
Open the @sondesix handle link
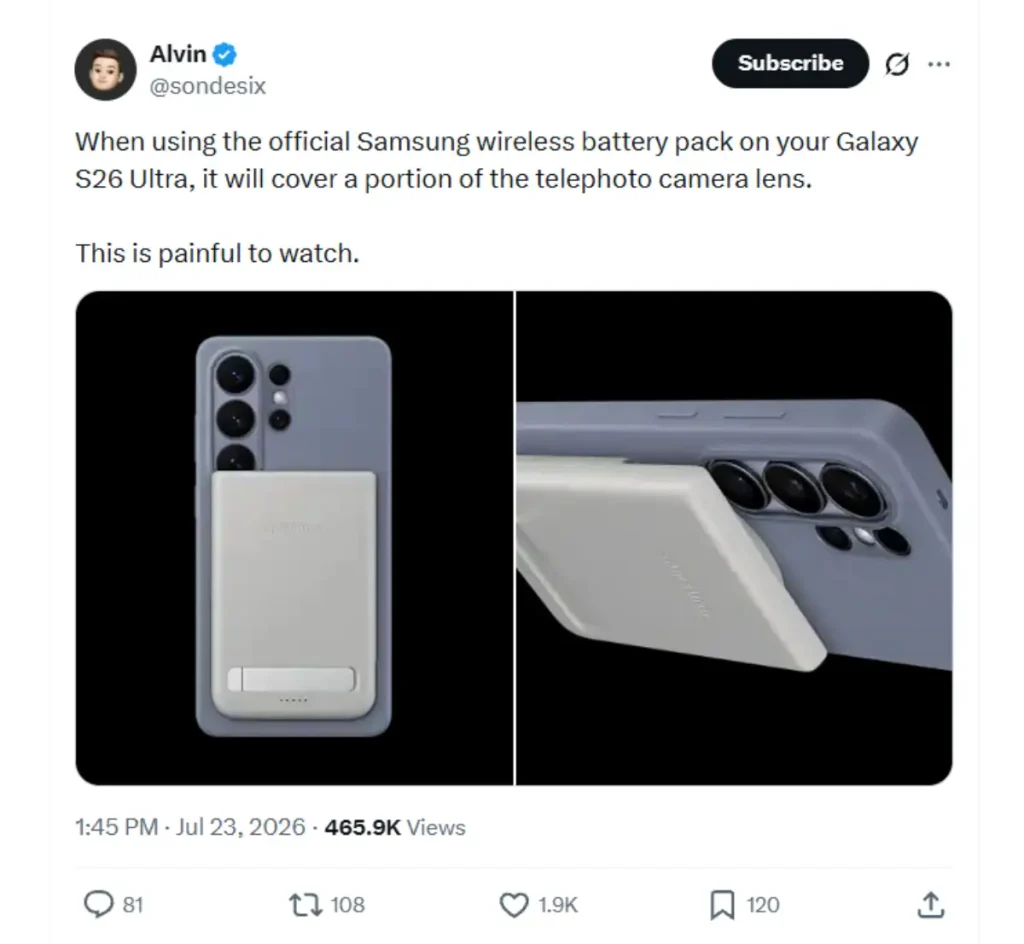point(208,86)
